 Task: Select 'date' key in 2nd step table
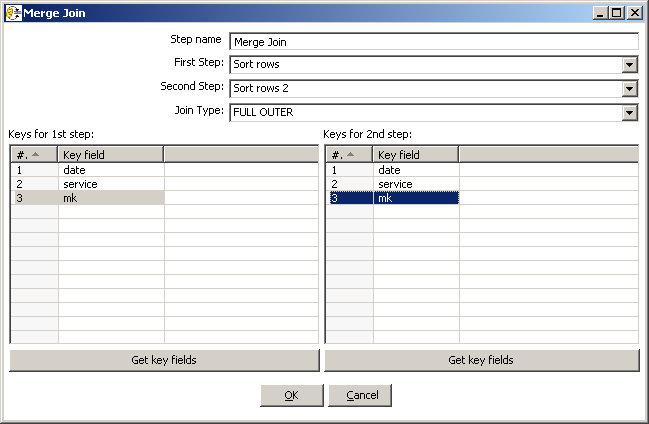click(x=416, y=170)
